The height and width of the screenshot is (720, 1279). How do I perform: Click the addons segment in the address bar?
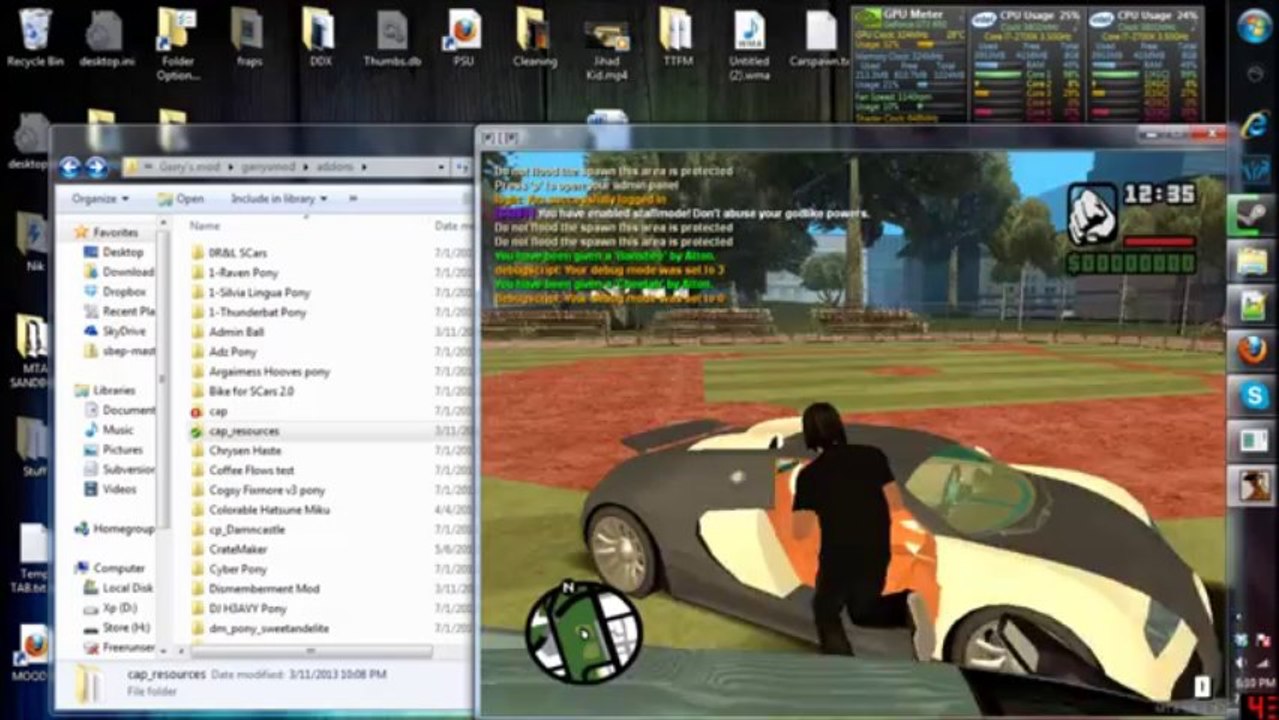coord(335,167)
